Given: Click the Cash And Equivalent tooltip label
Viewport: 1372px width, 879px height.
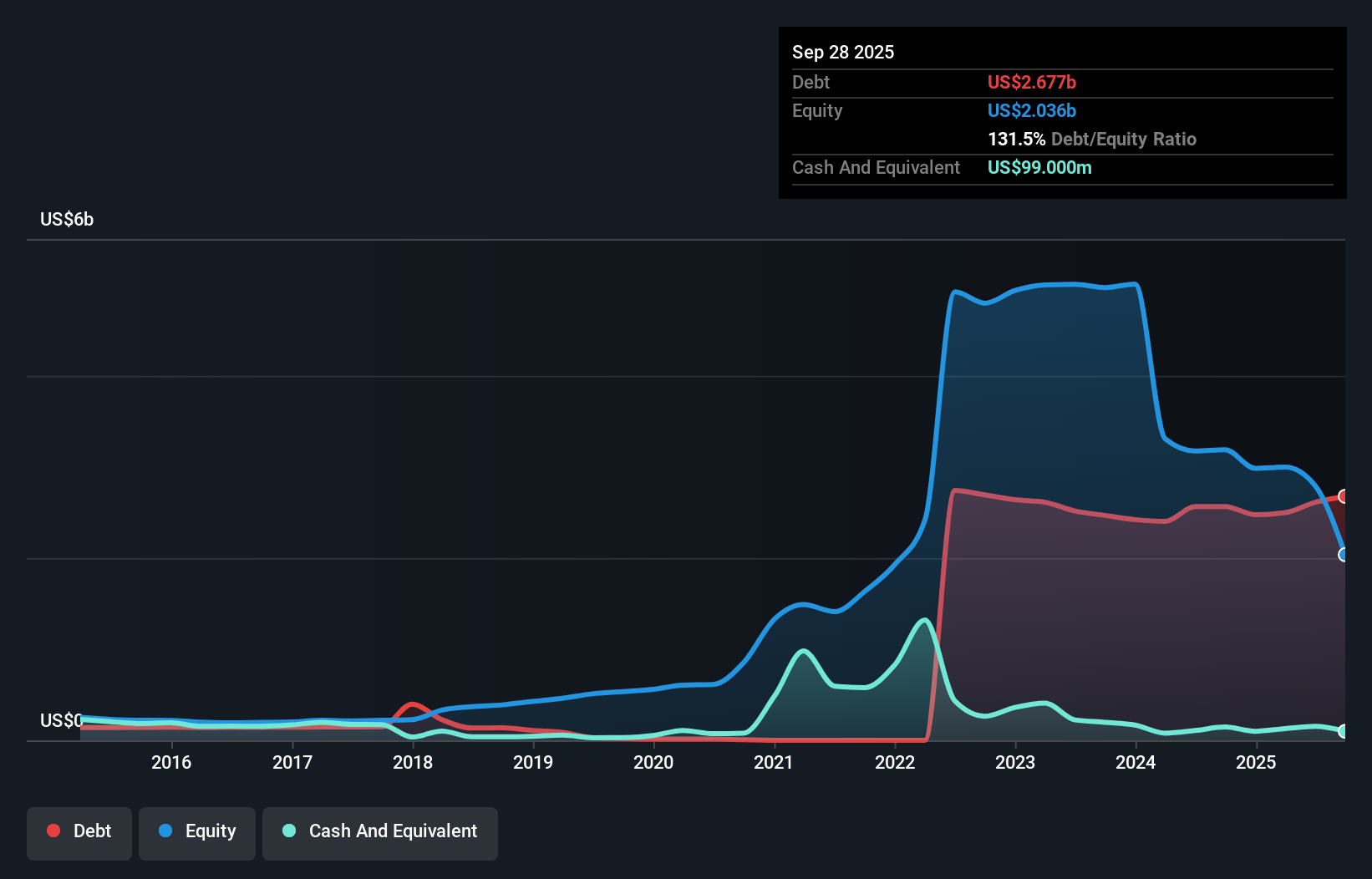Looking at the screenshot, I should (x=876, y=167).
